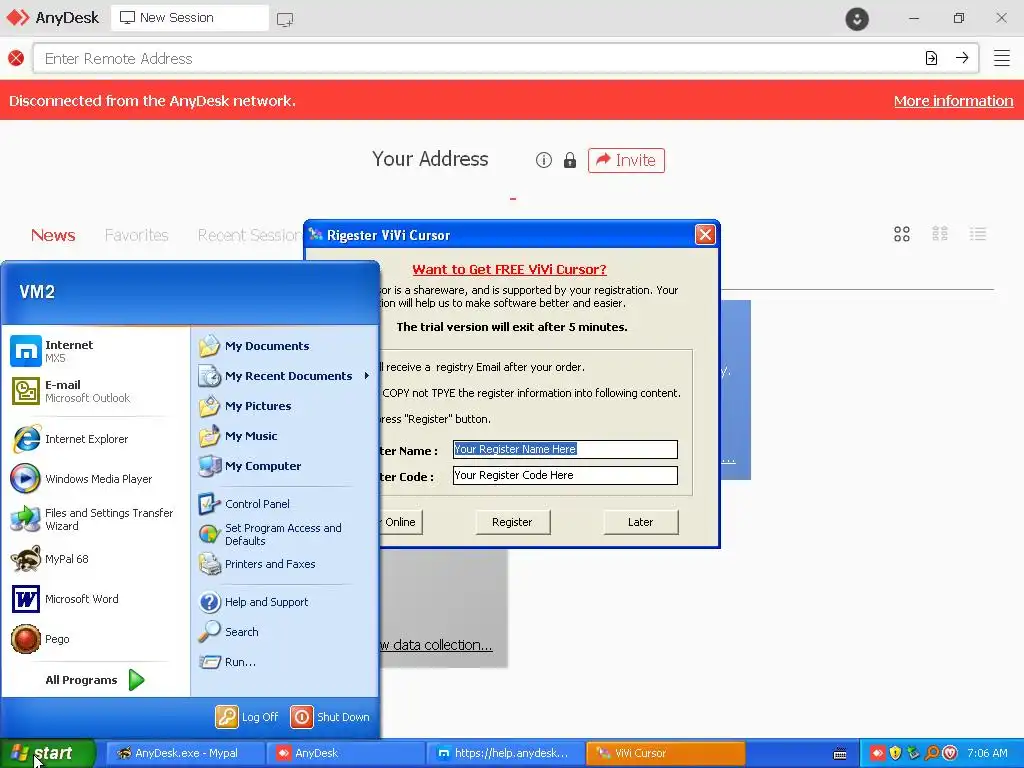Click the red connection status icon
The image size is (1024, 768).
click(16, 58)
